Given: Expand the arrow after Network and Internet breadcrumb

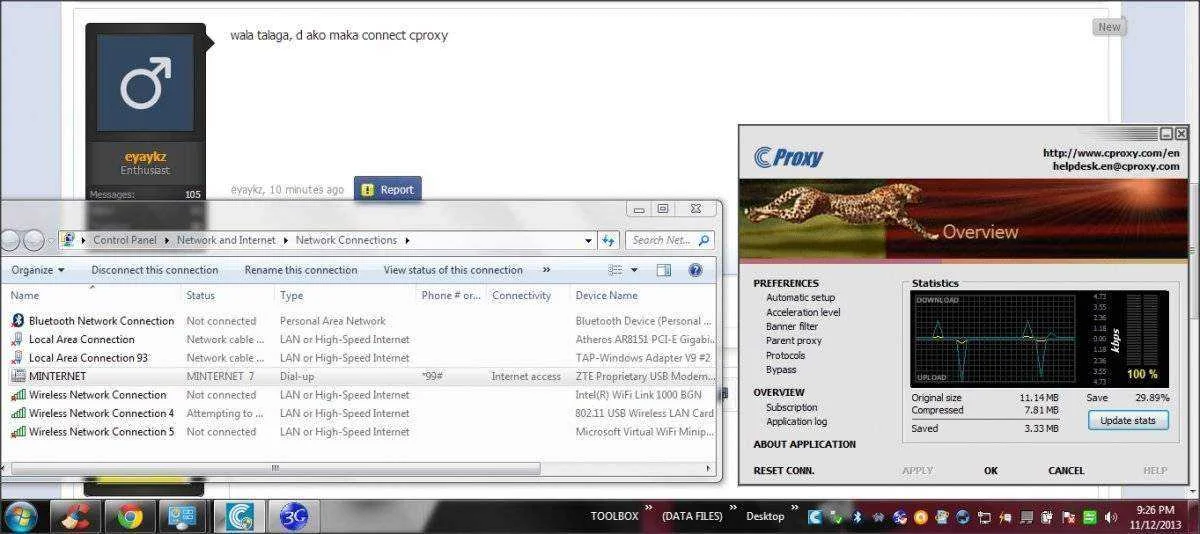Looking at the screenshot, I should pos(285,240).
